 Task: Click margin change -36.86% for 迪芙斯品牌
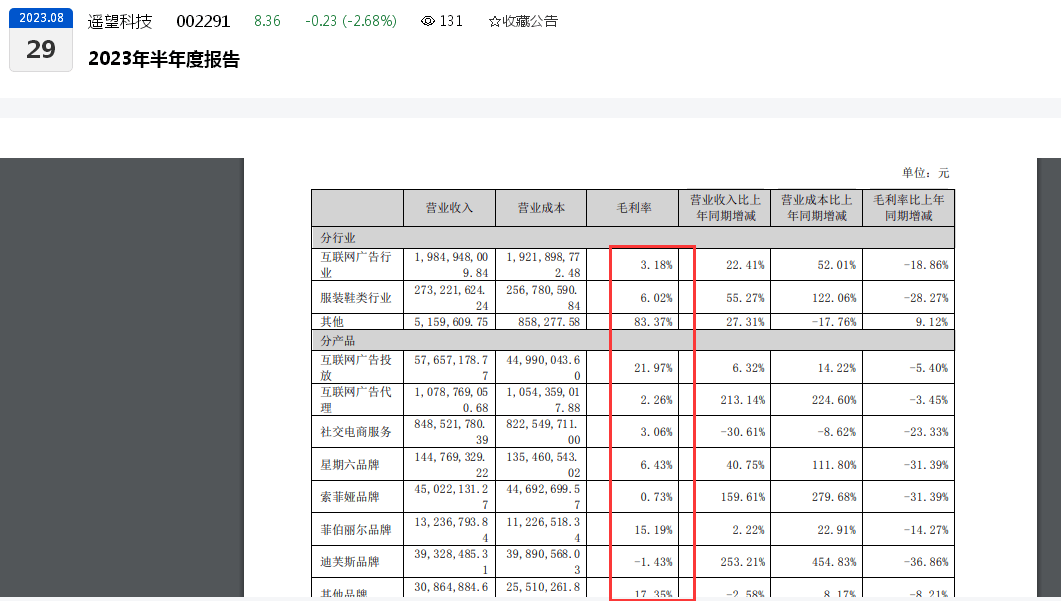click(926, 562)
